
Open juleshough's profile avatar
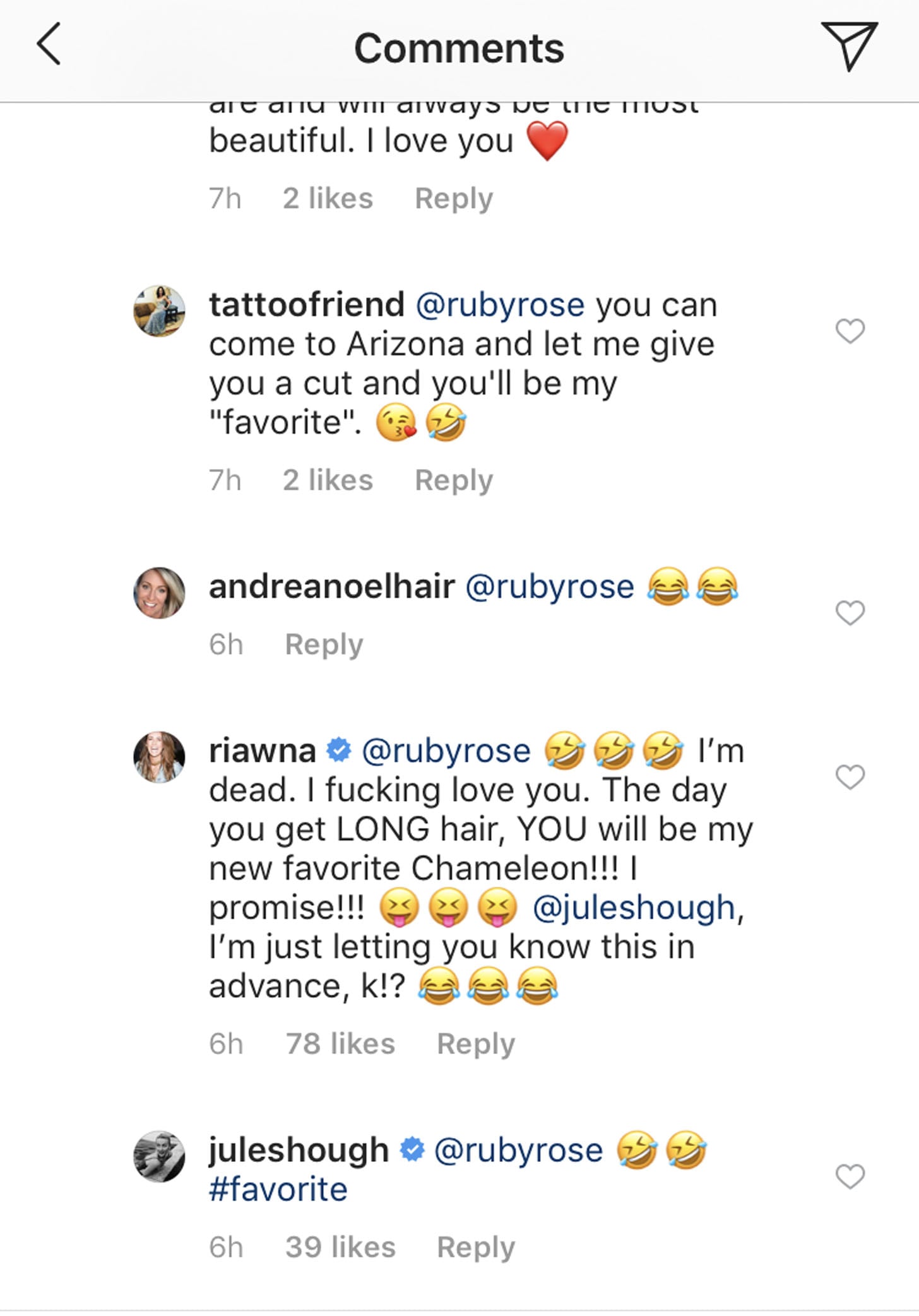point(159,1156)
